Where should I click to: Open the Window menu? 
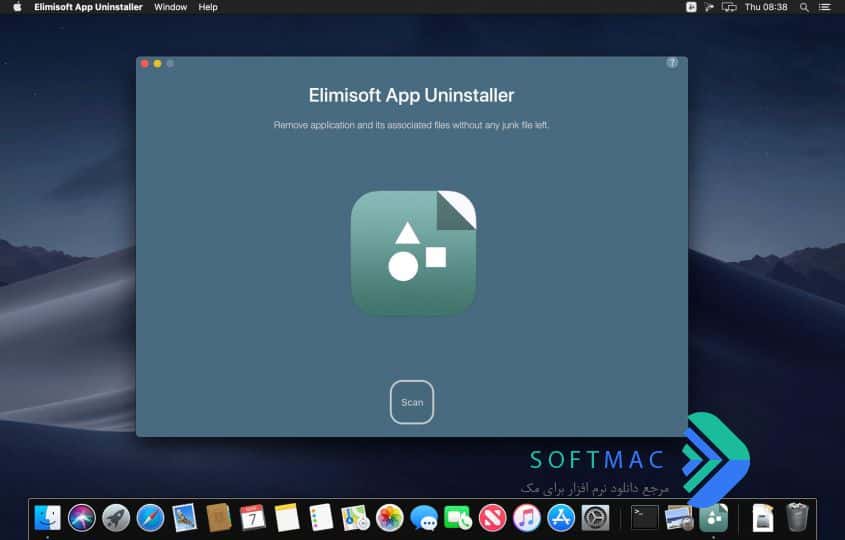tap(170, 7)
